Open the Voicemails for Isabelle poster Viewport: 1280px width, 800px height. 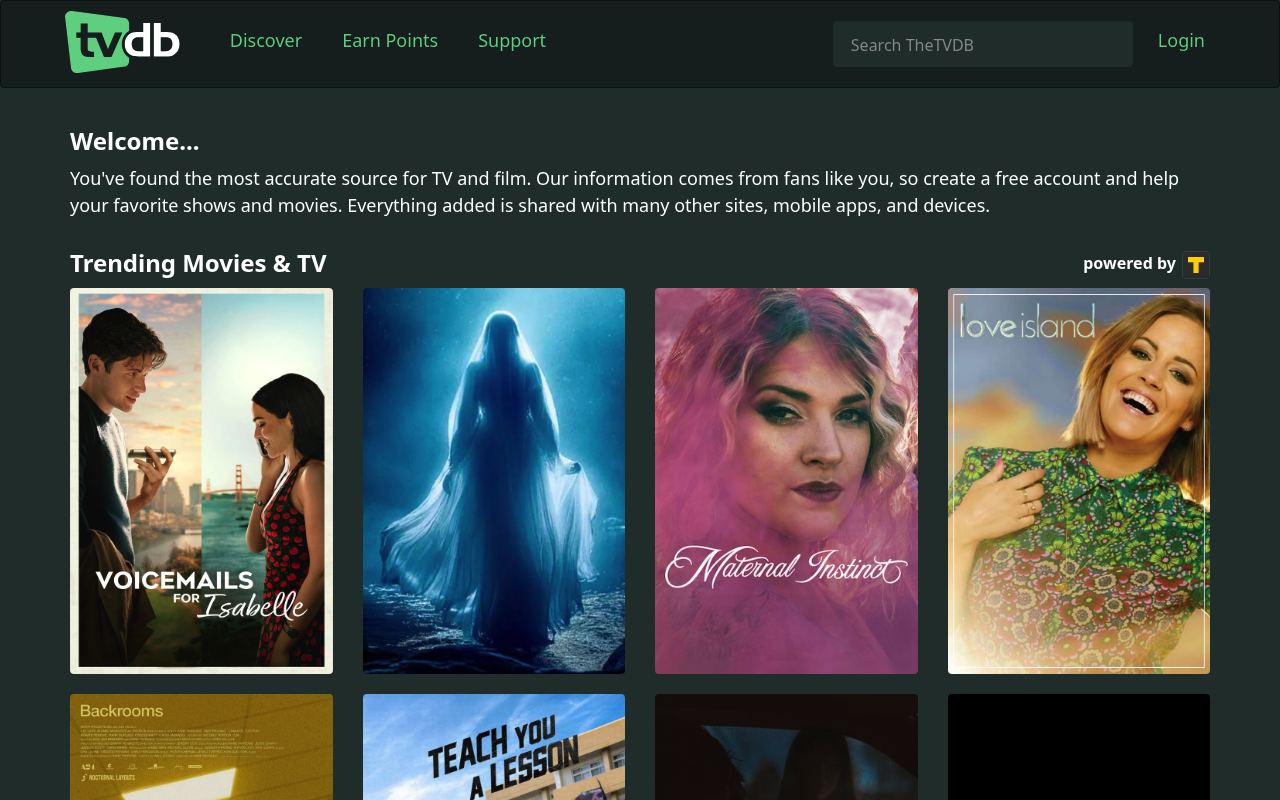pyautogui.click(x=201, y=481)
